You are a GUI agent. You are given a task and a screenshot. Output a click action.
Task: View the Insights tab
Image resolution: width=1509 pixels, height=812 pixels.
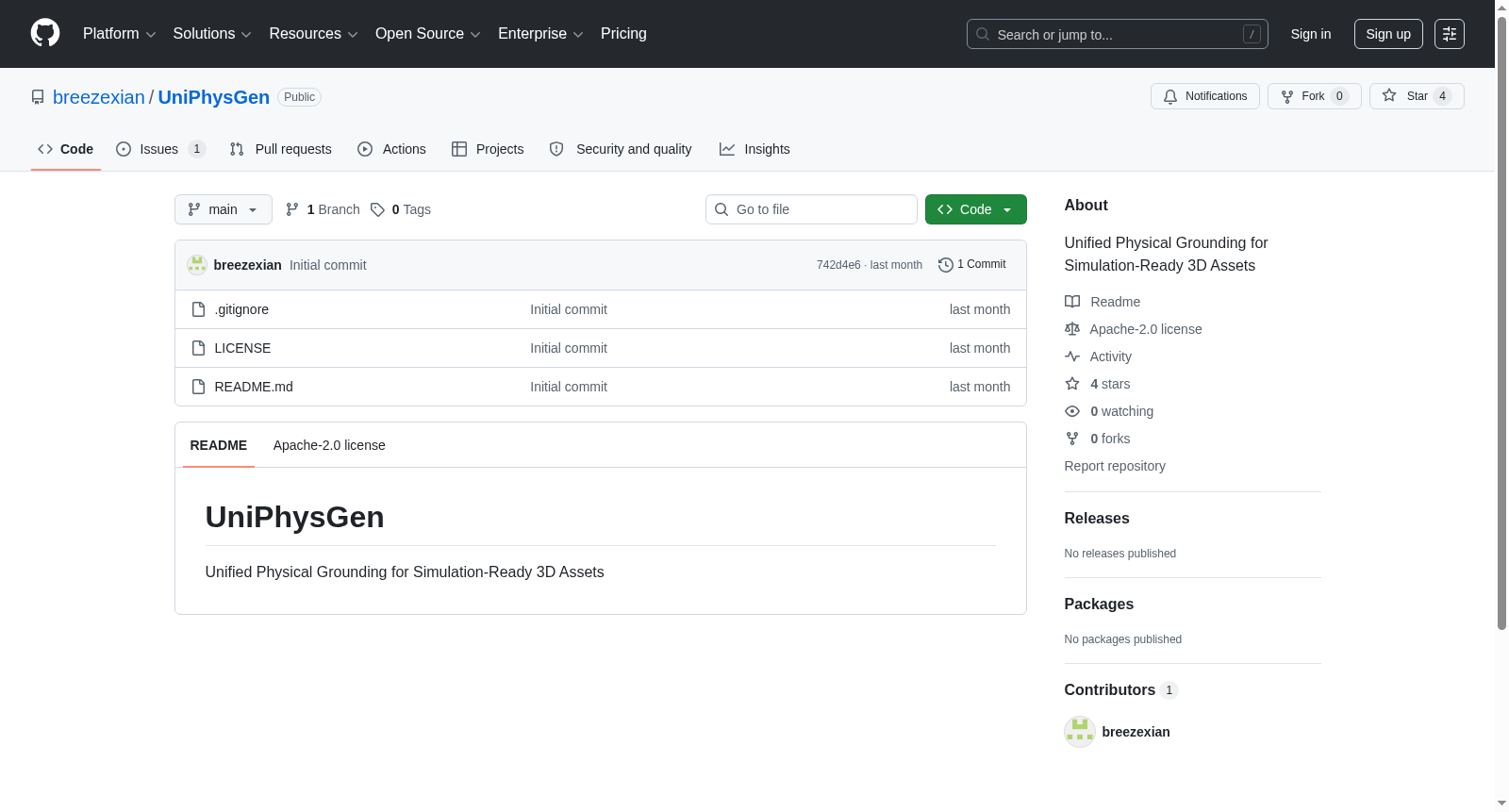point(754,149)
